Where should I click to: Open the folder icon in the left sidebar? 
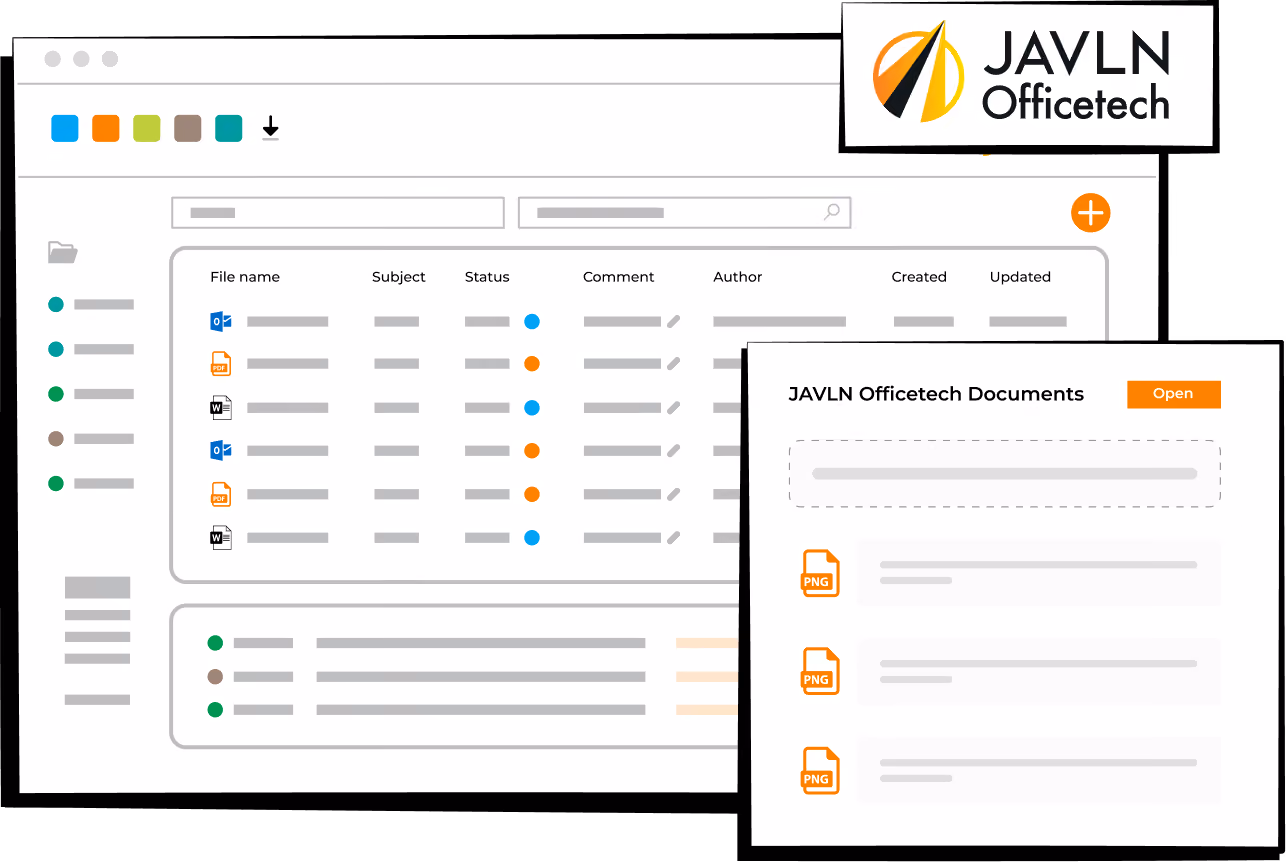63,252
